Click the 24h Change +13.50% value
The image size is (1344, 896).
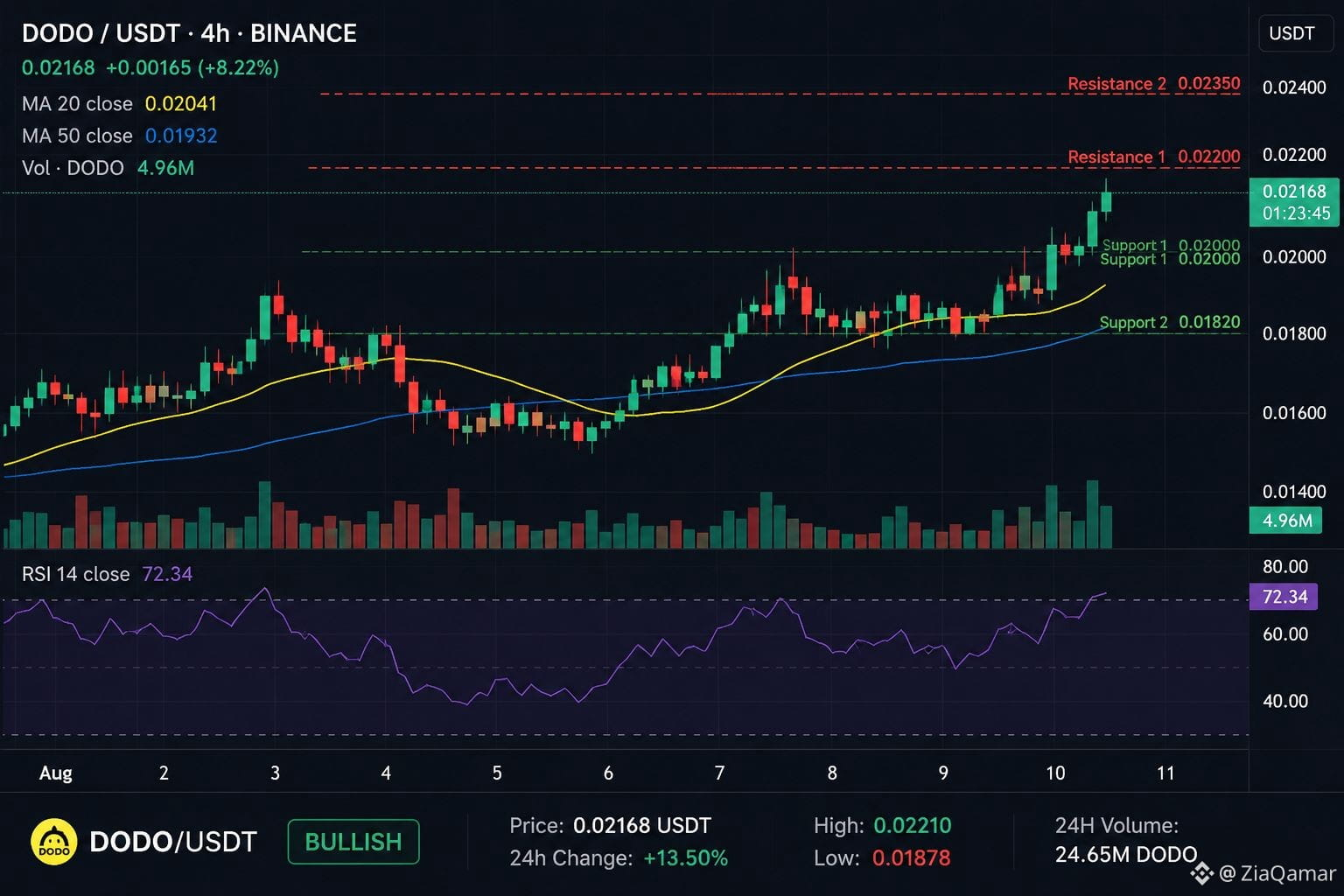click(686, 858)
